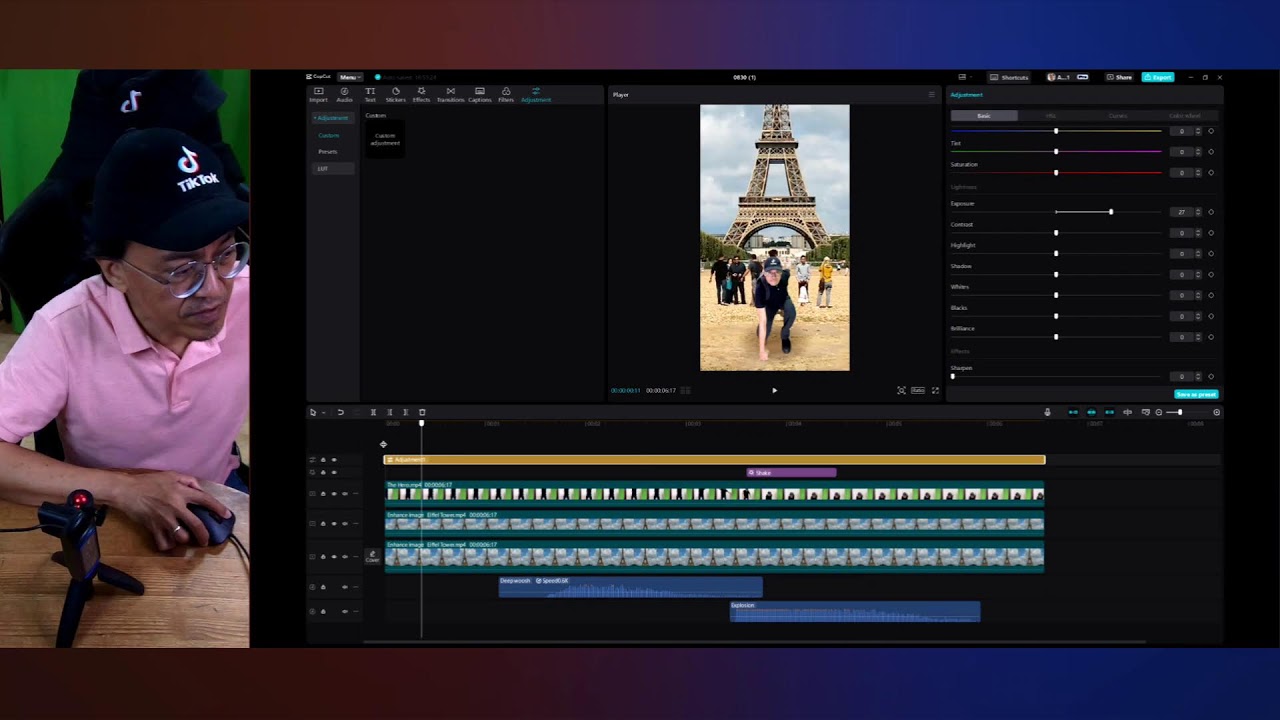Click the trash Delete icon in timeline toolbar
1280x720 pixels.
point(422,412)
